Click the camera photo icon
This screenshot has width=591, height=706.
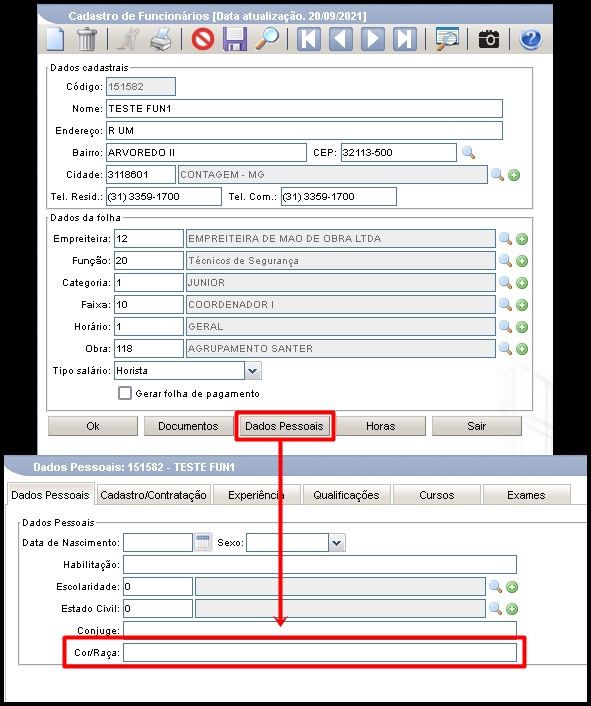(x=489, y=39)
